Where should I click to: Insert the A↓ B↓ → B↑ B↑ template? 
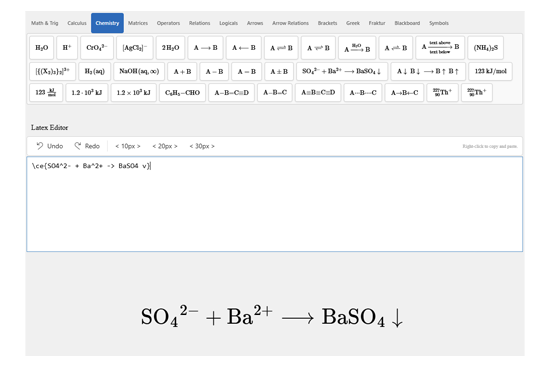(428, 72)
